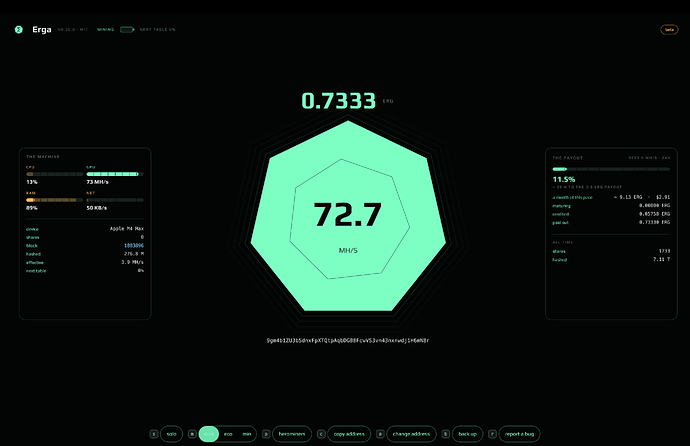Click the 'sees 0 MH/s · 24h' label

[649, 157]
